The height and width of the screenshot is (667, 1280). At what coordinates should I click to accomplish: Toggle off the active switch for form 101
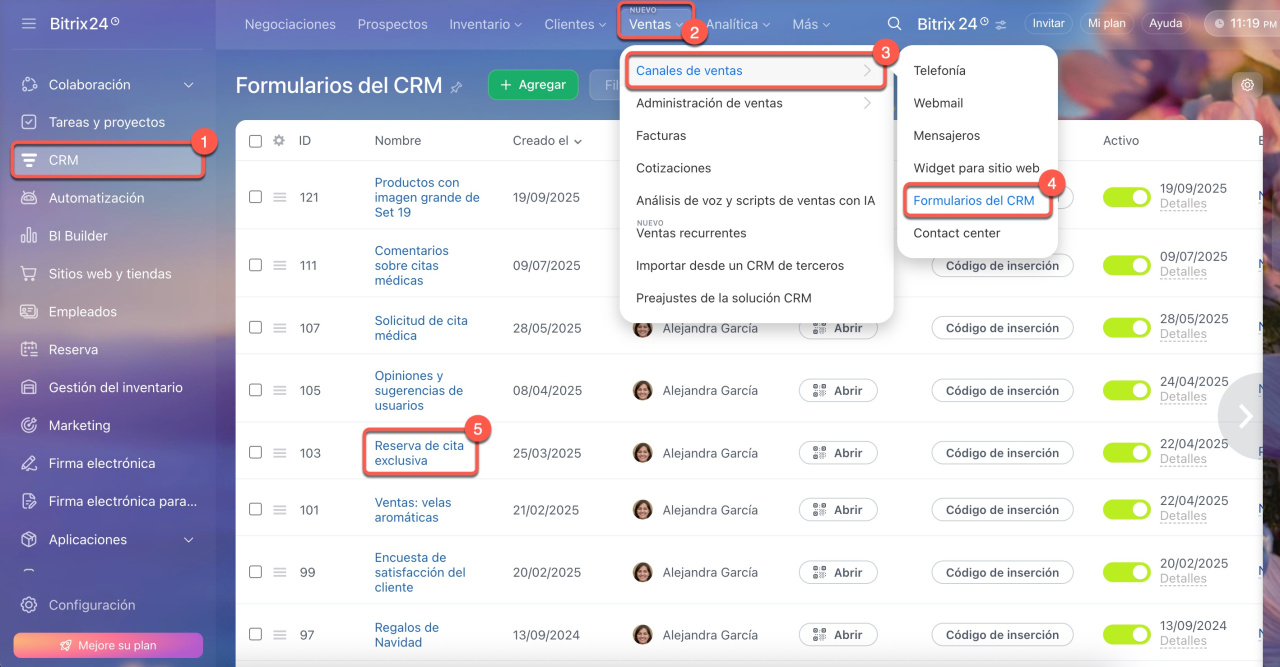pyautogui.click(x=1126, y=509)
